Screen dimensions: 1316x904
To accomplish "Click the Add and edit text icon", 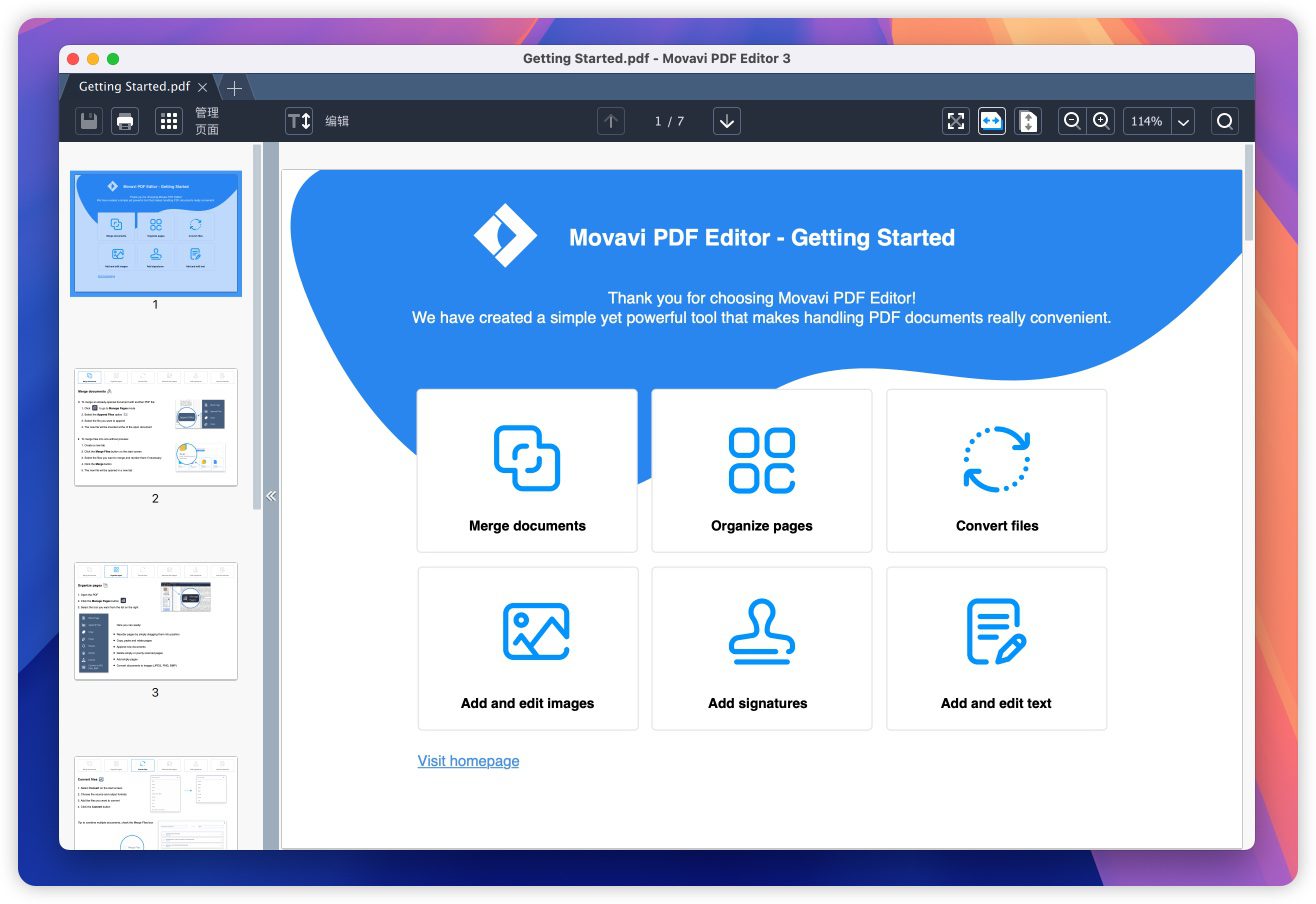I will click(x=996, y=631).
